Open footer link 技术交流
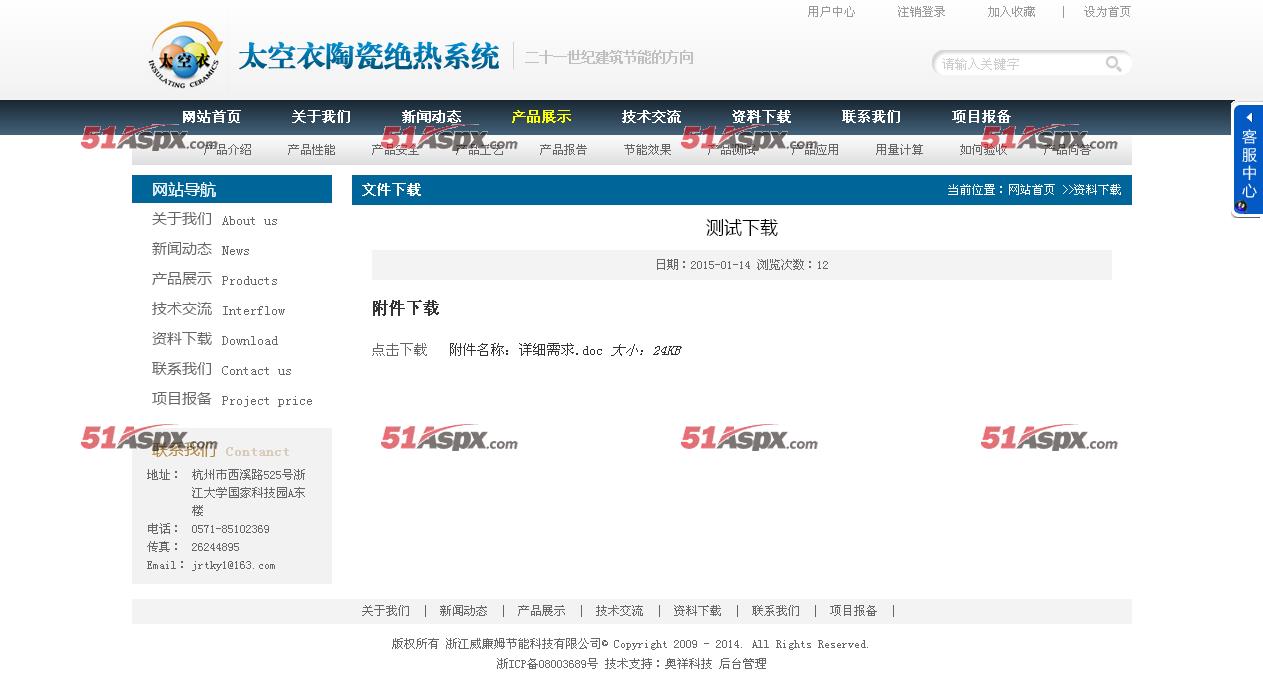The width and height of the screenshot is (1263, 674). pos(619,611)
